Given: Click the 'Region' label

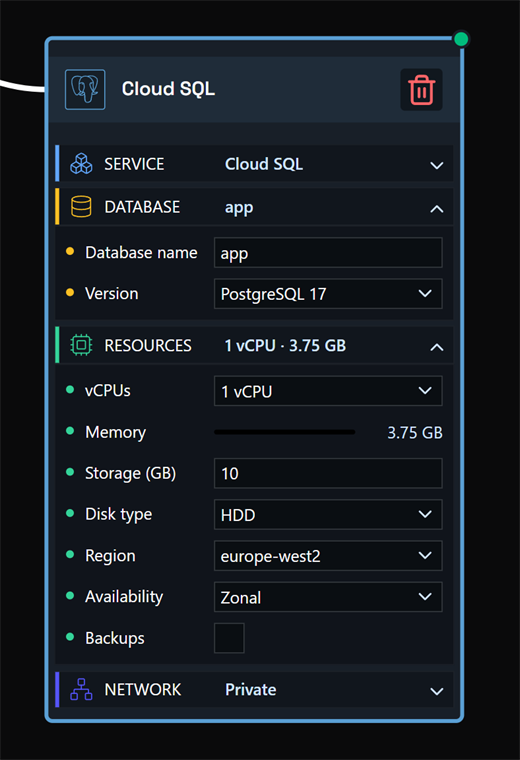Looking at the screenshot, I should 110,556.
